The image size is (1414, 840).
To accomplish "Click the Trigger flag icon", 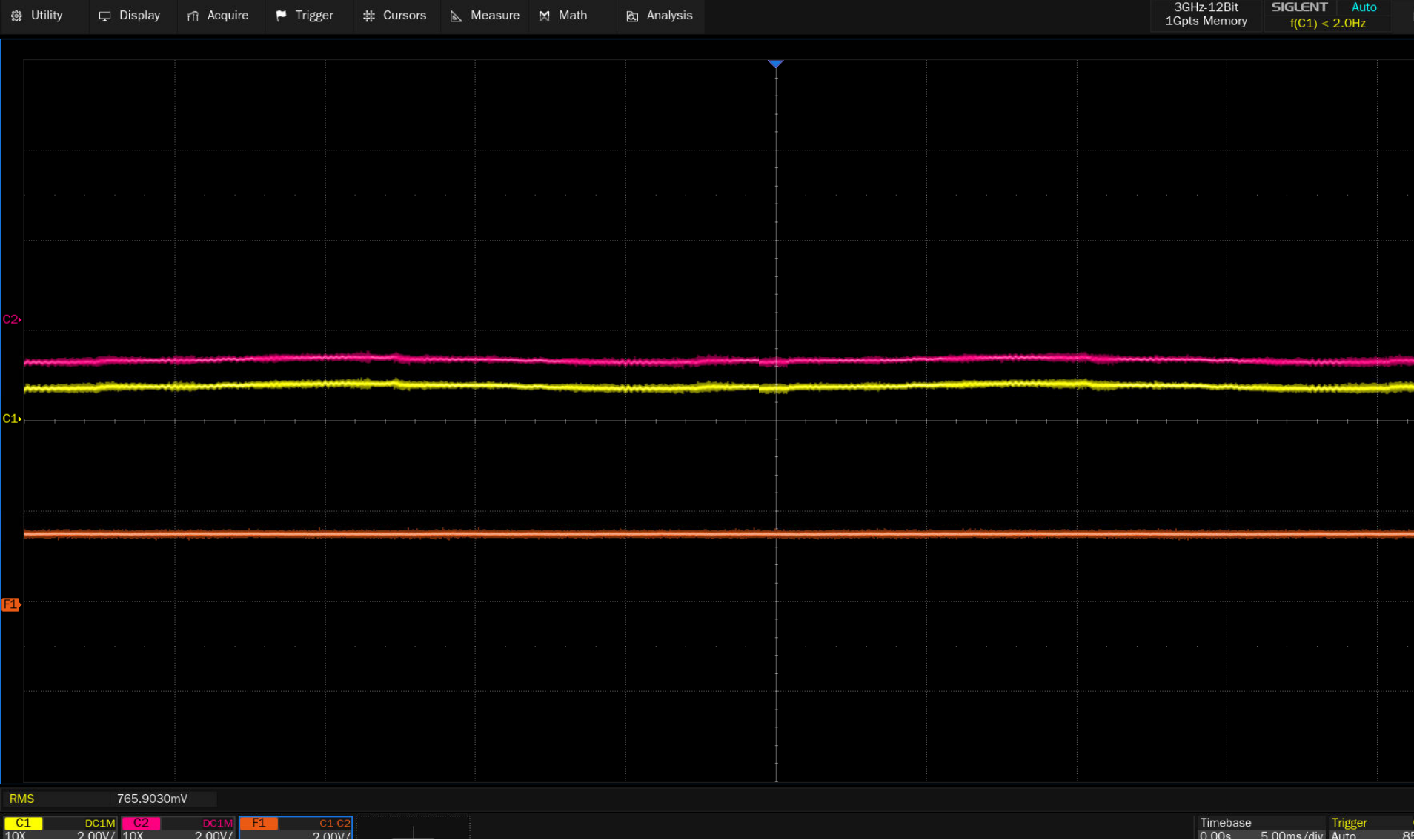I will tap(281, 16).
